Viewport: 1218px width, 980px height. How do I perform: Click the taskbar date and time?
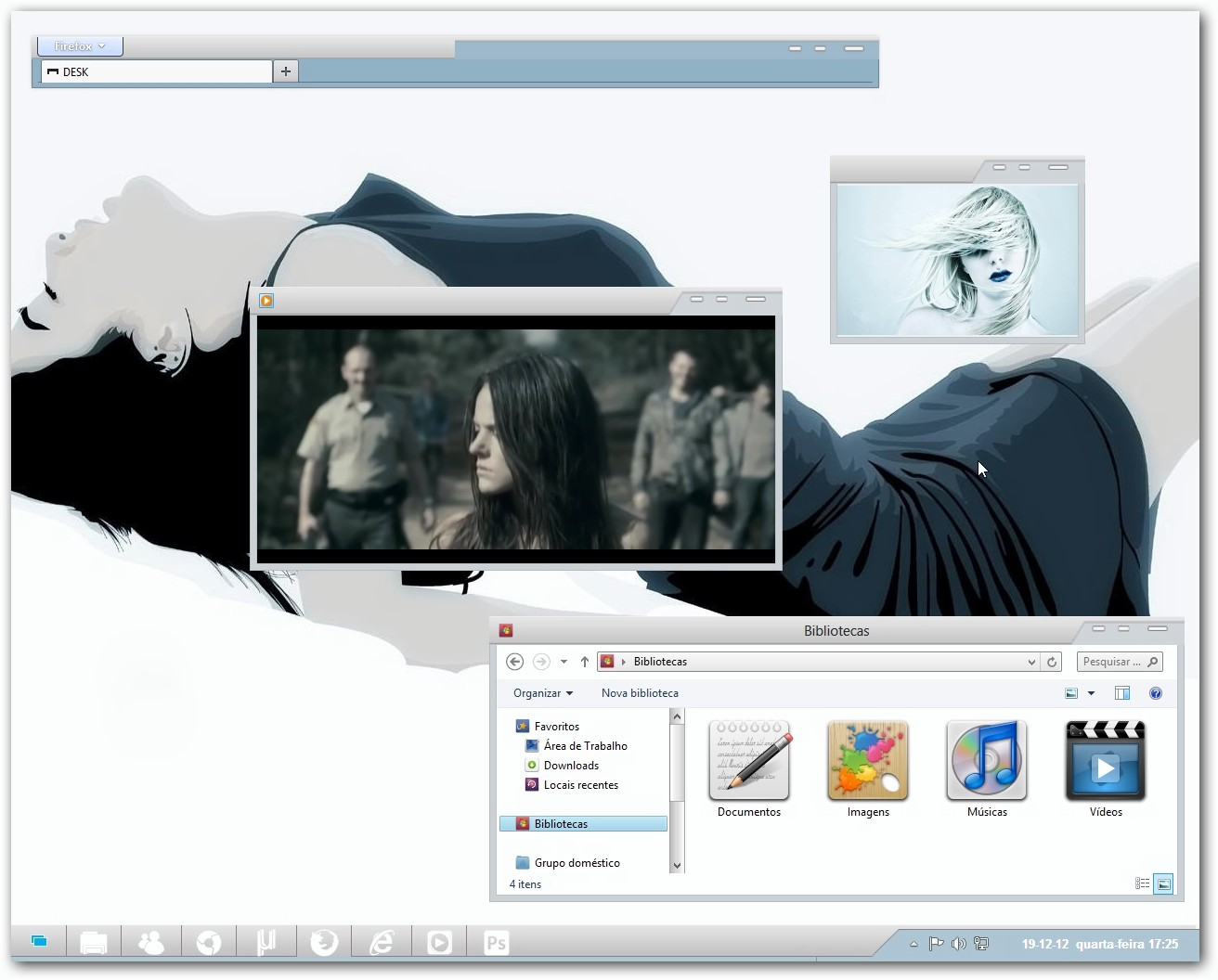[x=1100, y=944]
